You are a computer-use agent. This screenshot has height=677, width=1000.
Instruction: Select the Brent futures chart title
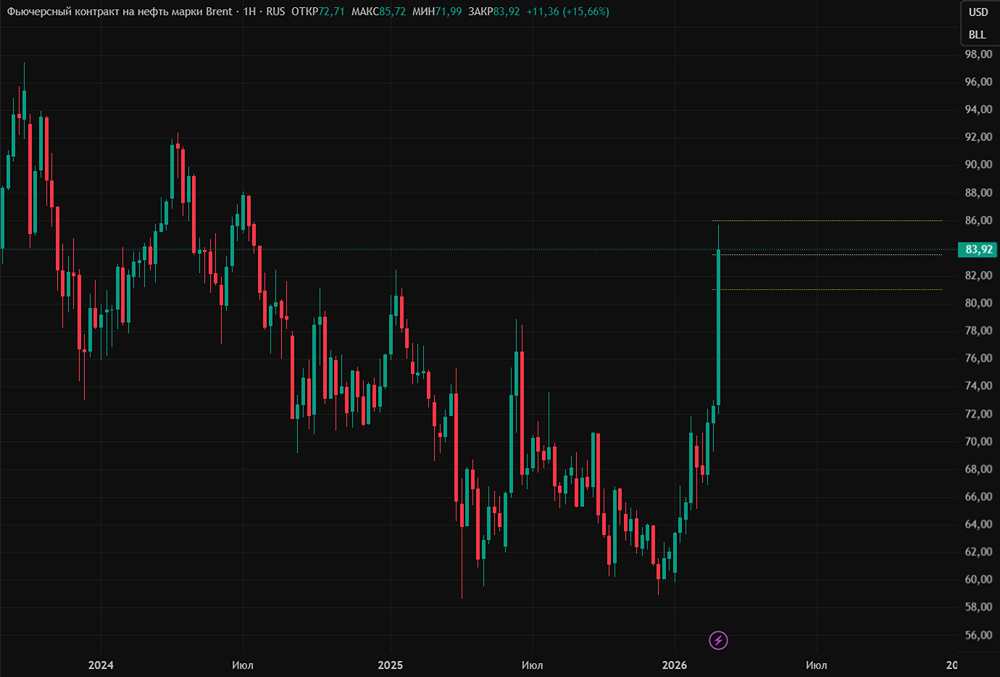119,11
